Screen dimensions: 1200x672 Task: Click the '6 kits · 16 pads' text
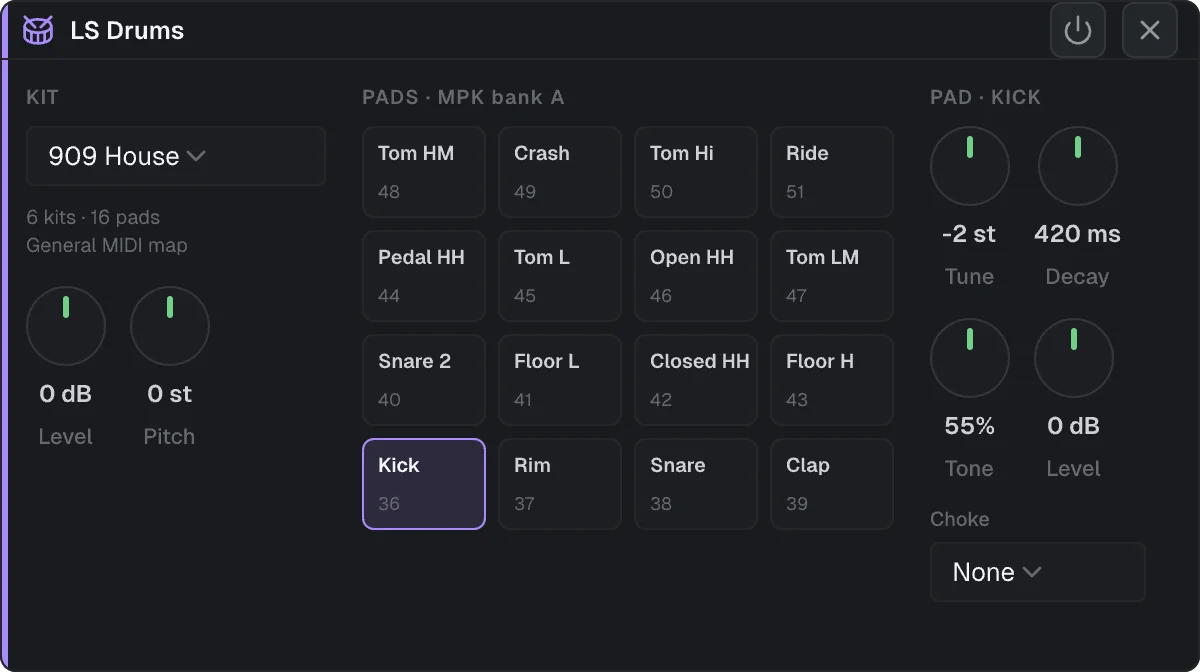[93, 217]
